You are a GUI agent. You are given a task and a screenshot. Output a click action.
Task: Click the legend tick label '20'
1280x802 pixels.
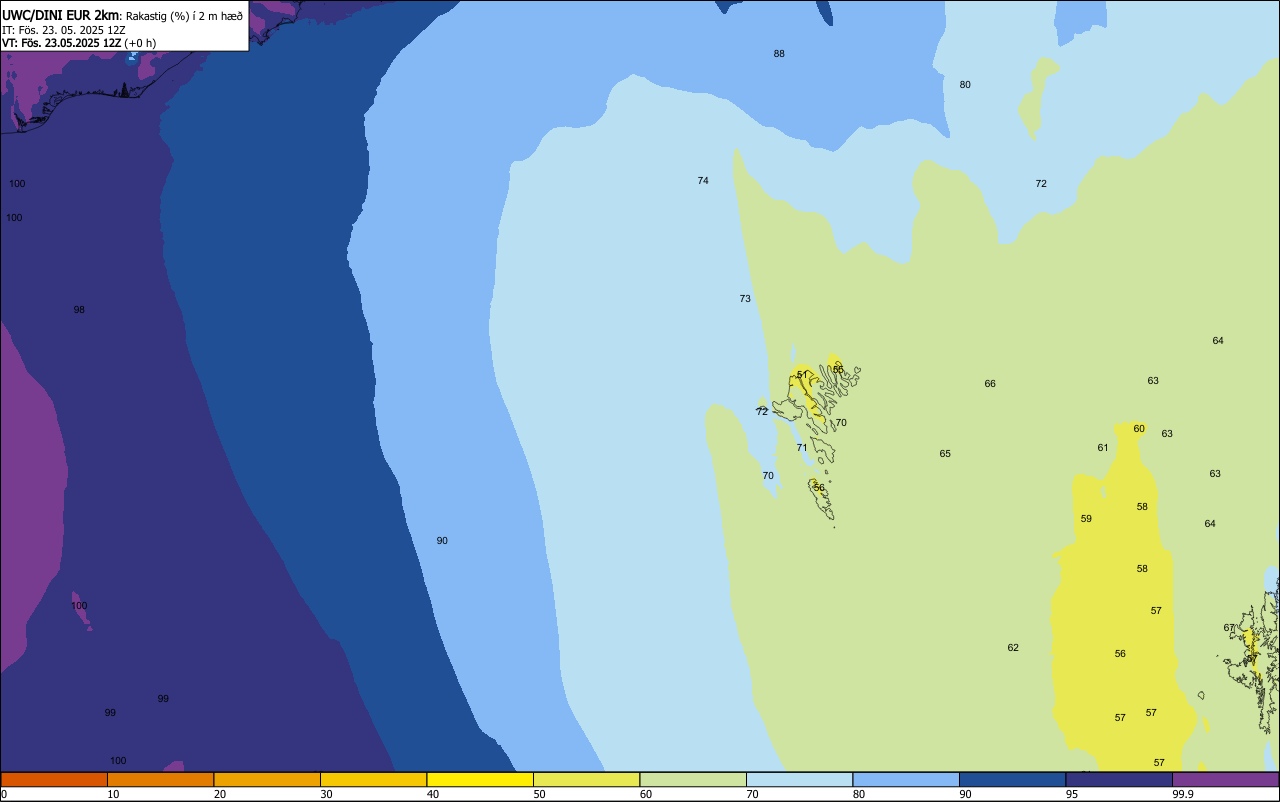pos(220,794)
